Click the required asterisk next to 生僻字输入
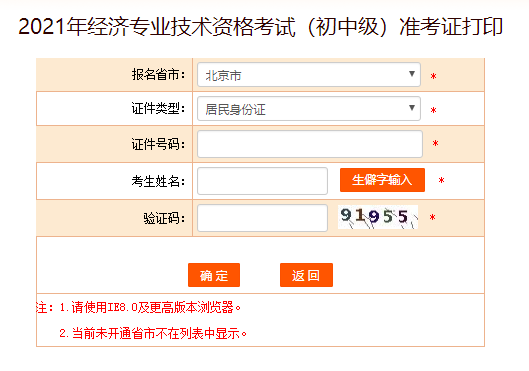This screenshot has height=371, width=529. [x=441, y=181]
